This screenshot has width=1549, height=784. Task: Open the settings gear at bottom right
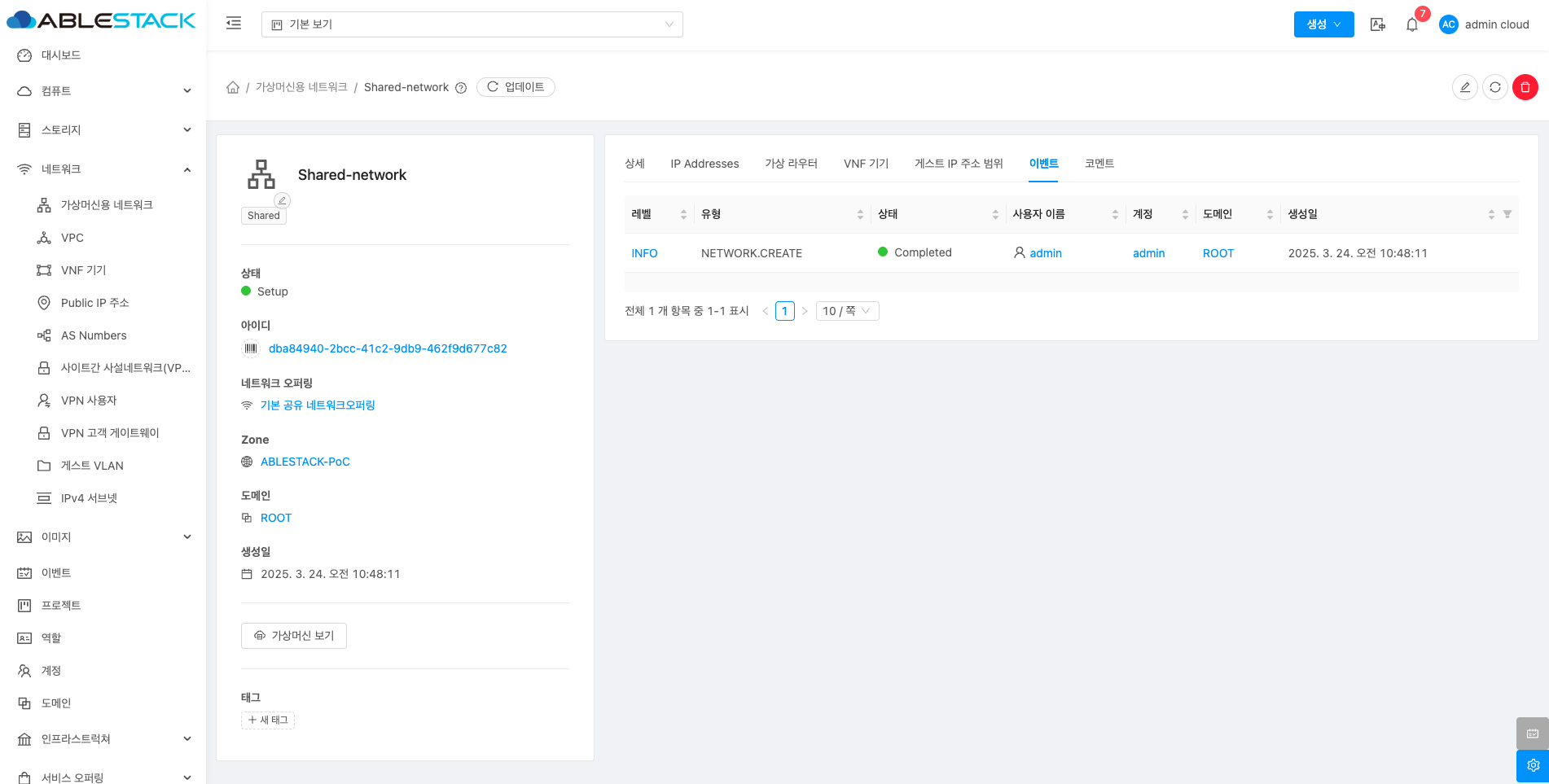click(1532, 765)
